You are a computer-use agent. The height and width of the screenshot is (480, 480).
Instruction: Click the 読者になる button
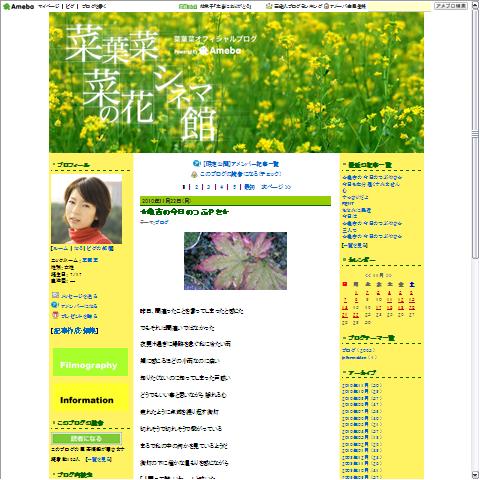pos(86,438)
